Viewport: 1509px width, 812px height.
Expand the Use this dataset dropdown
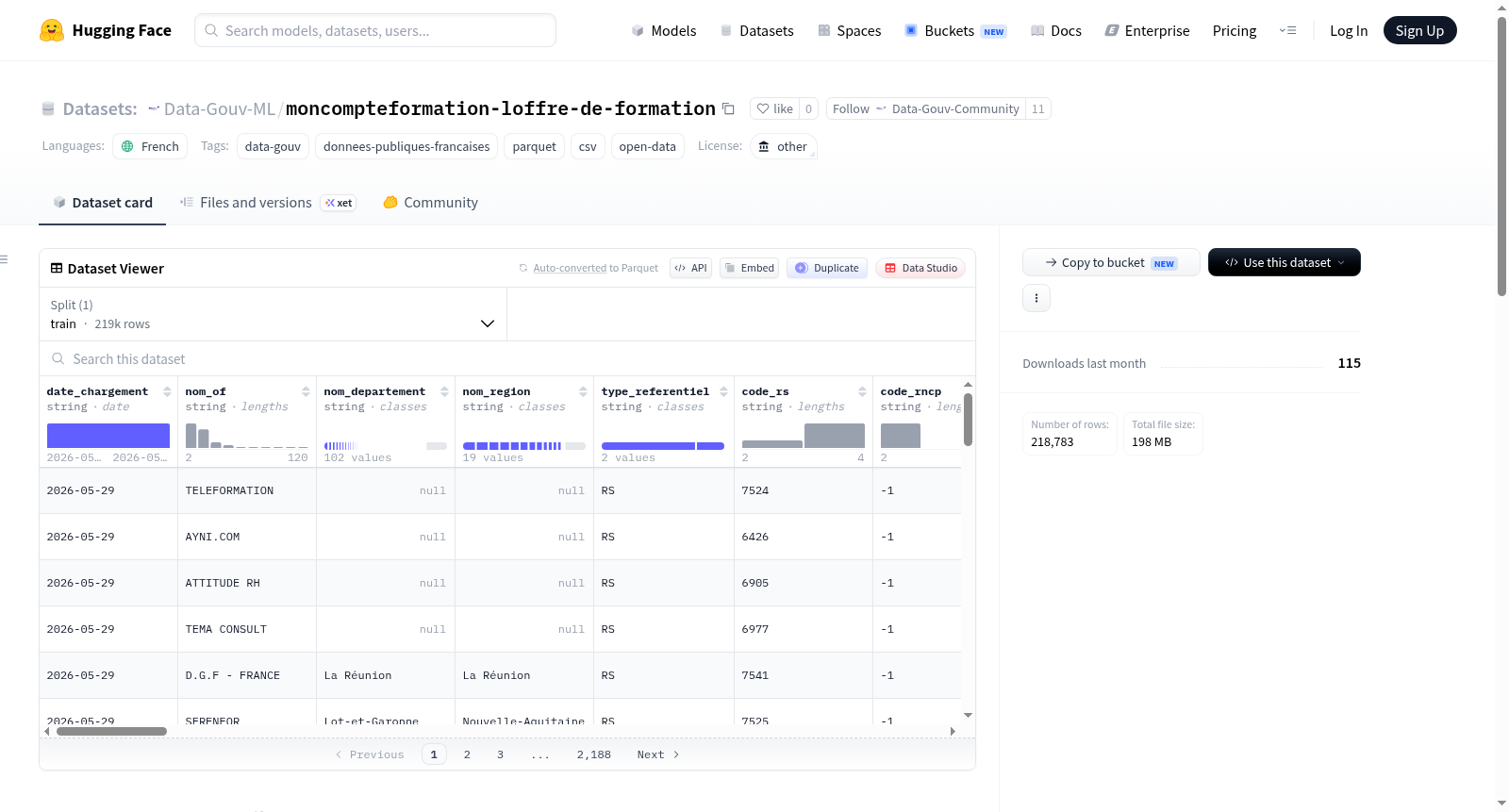1285,262
